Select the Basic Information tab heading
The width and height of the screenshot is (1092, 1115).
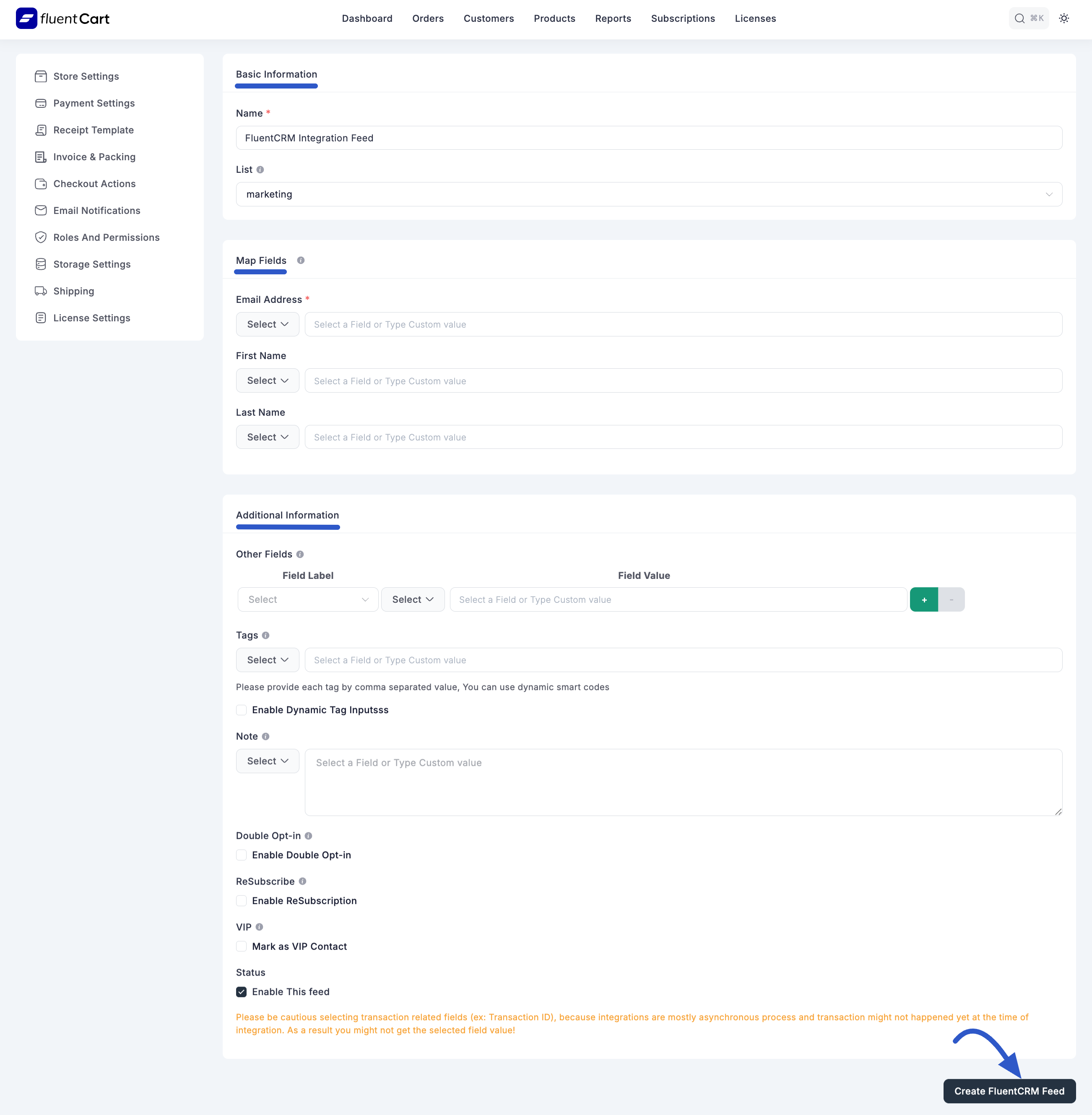[x=276, y=75]
